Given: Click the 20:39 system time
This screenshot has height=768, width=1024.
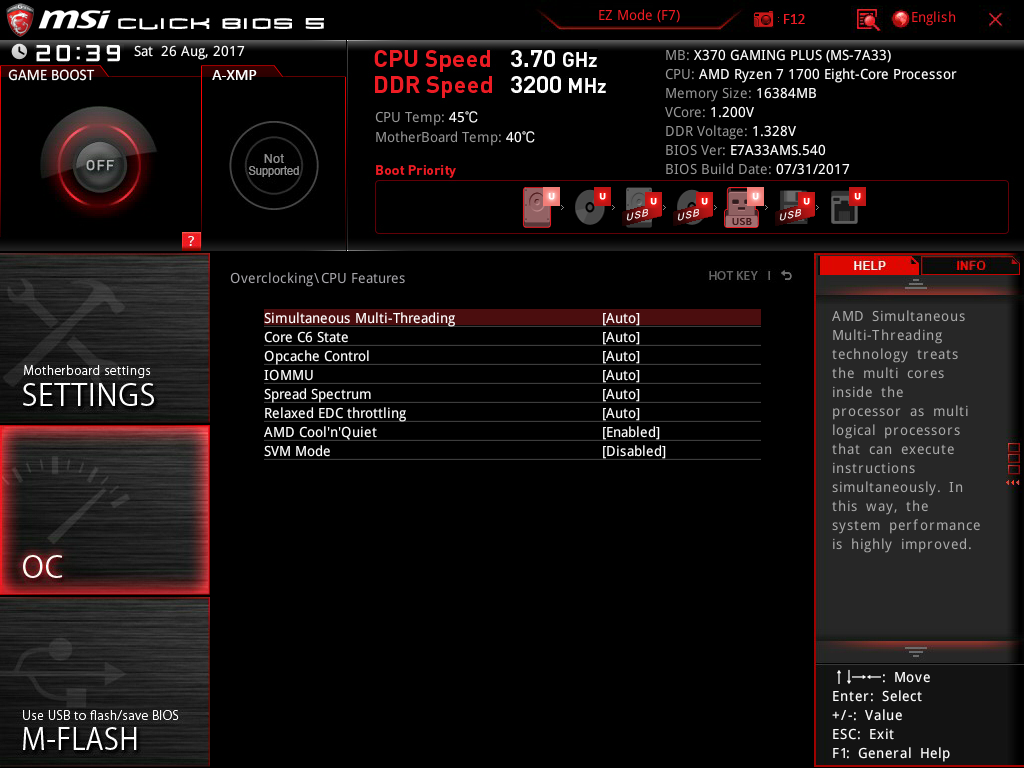Looking at the screenshot, I should click(78, 52).
